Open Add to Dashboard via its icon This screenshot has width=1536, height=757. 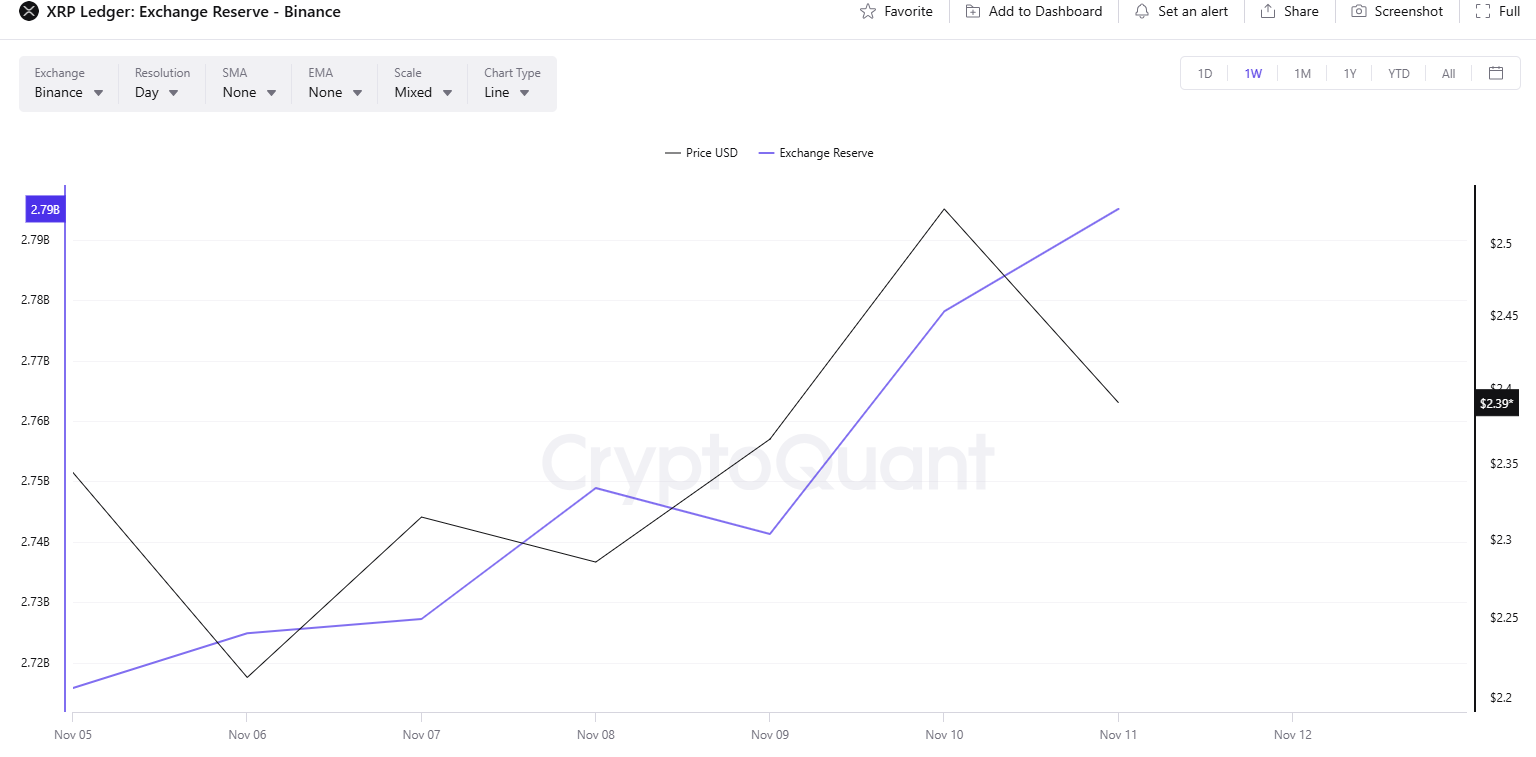971,11
